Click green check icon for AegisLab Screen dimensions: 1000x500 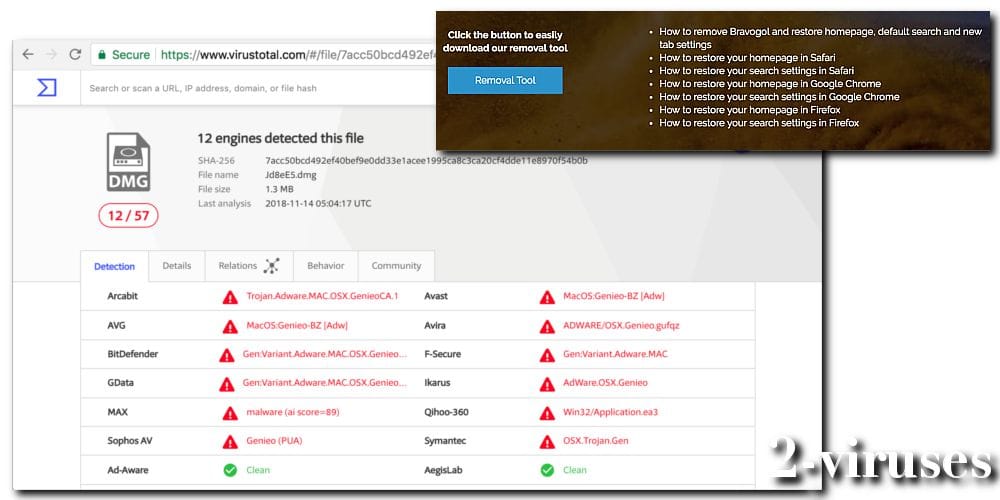(547, 470)
